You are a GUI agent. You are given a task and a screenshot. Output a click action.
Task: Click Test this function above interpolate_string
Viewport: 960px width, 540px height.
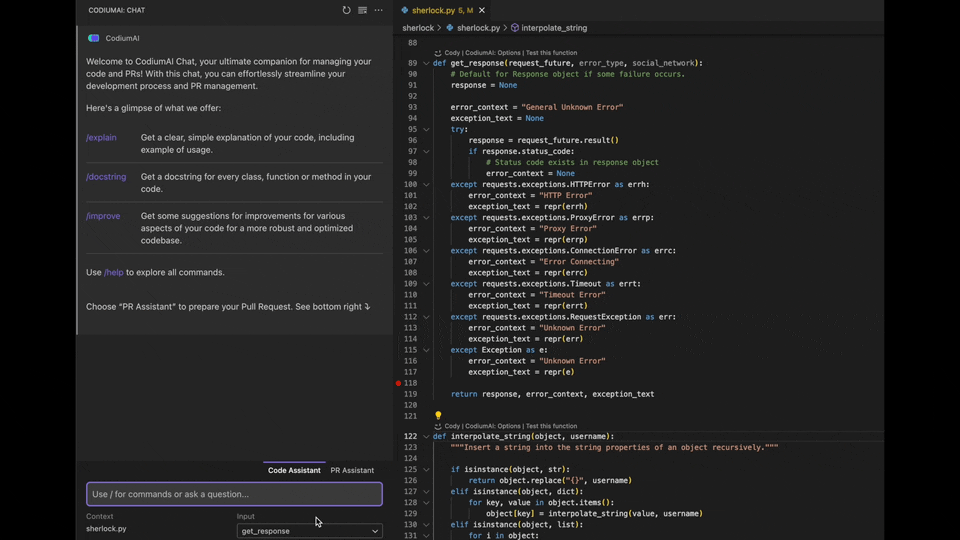pyautogui.click(x=551, y=426)
